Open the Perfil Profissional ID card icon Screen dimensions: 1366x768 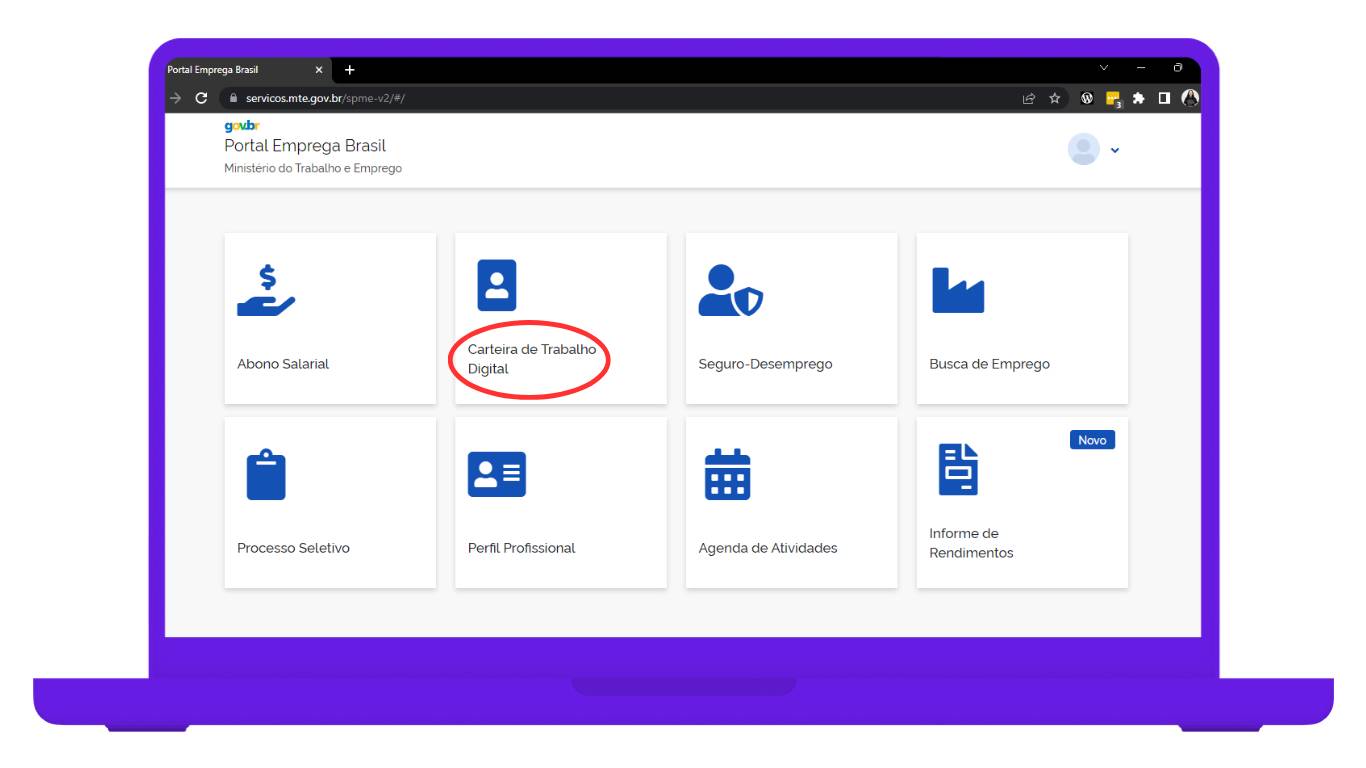[496, 474]
